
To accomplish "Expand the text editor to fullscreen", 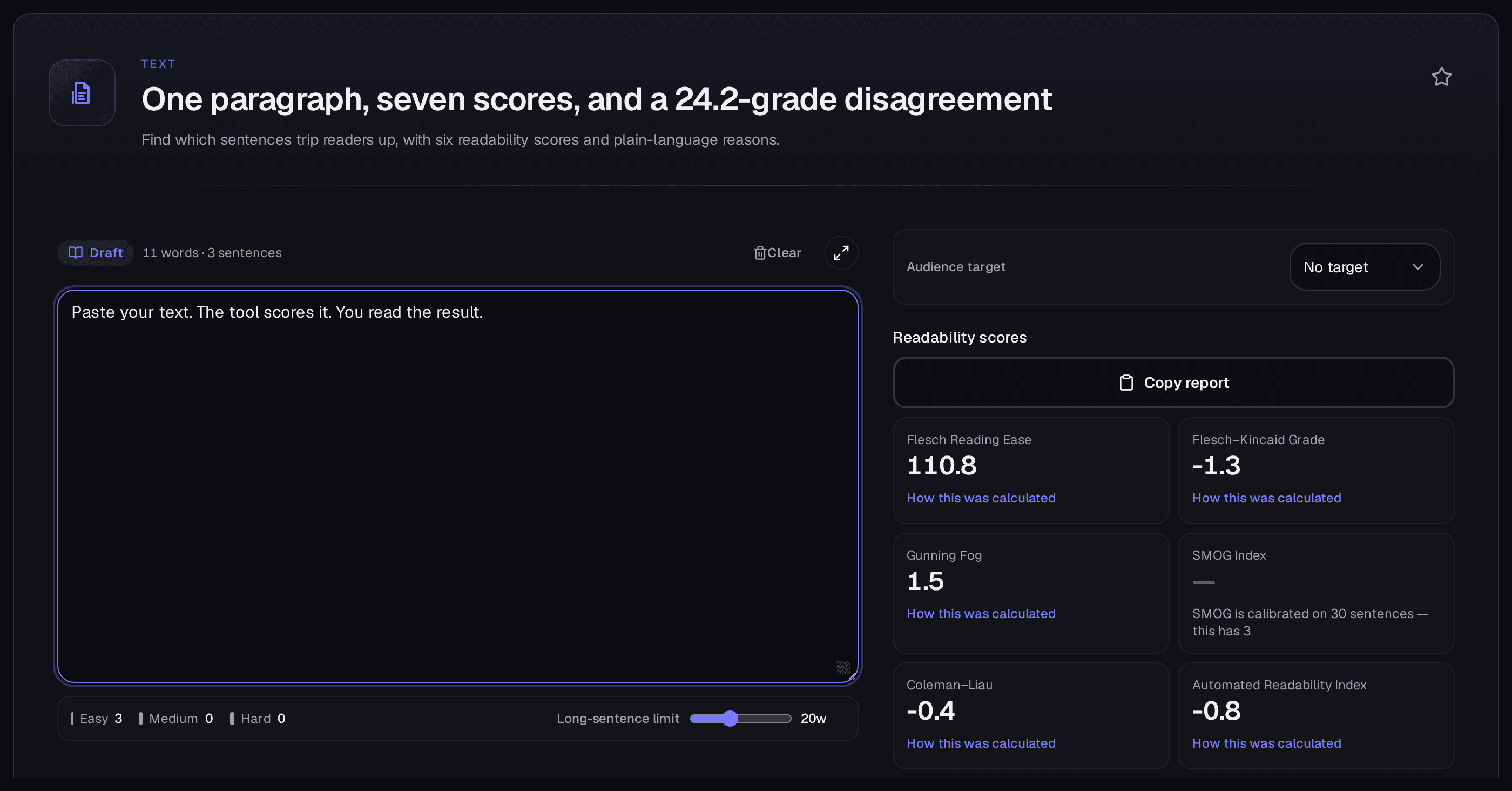I will click(x=841, y=252).
